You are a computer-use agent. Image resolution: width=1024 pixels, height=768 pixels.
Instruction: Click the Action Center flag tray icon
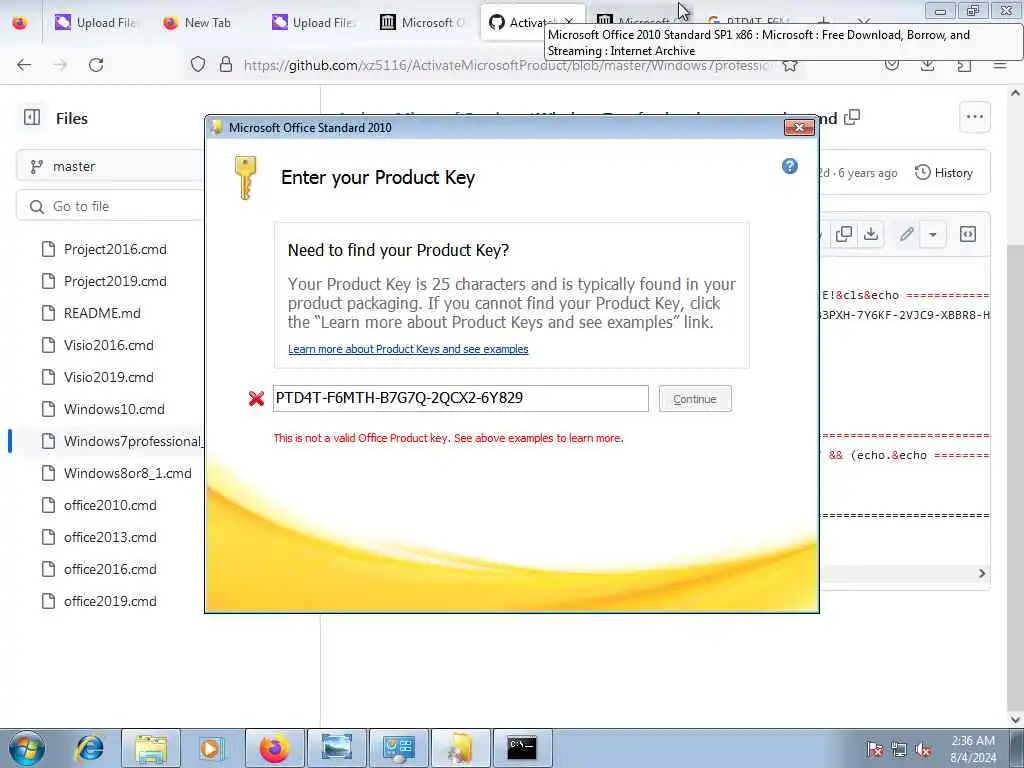[874, 750]
